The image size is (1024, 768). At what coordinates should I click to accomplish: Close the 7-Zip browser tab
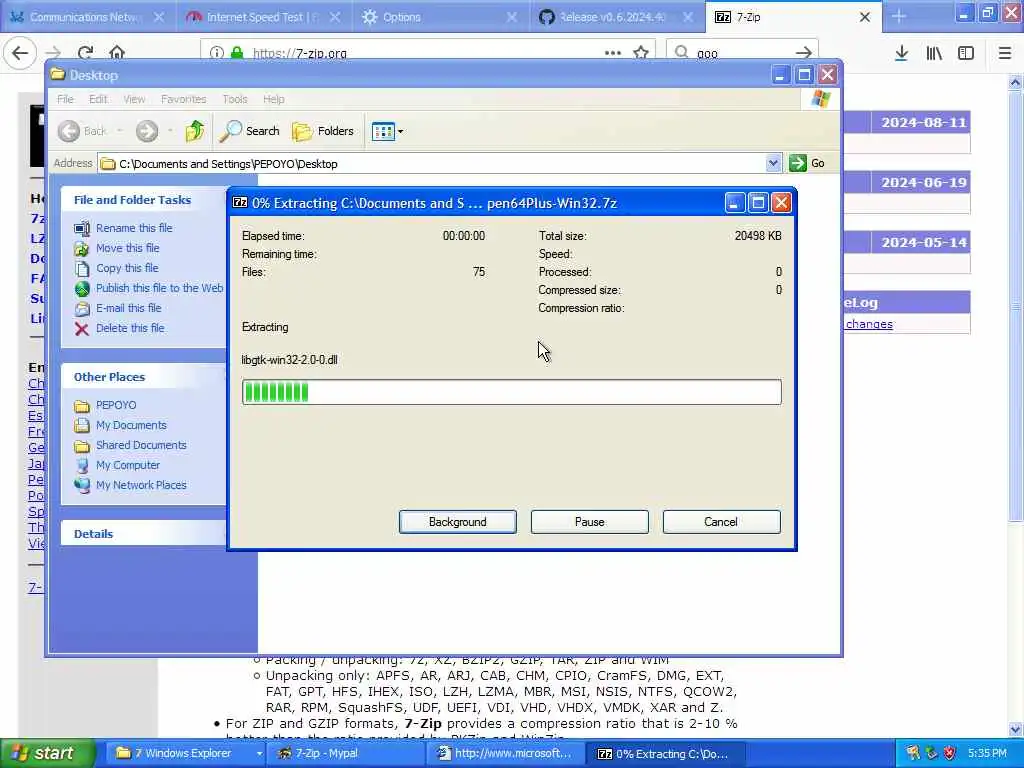pyautogui.click(x=865, y=17)
